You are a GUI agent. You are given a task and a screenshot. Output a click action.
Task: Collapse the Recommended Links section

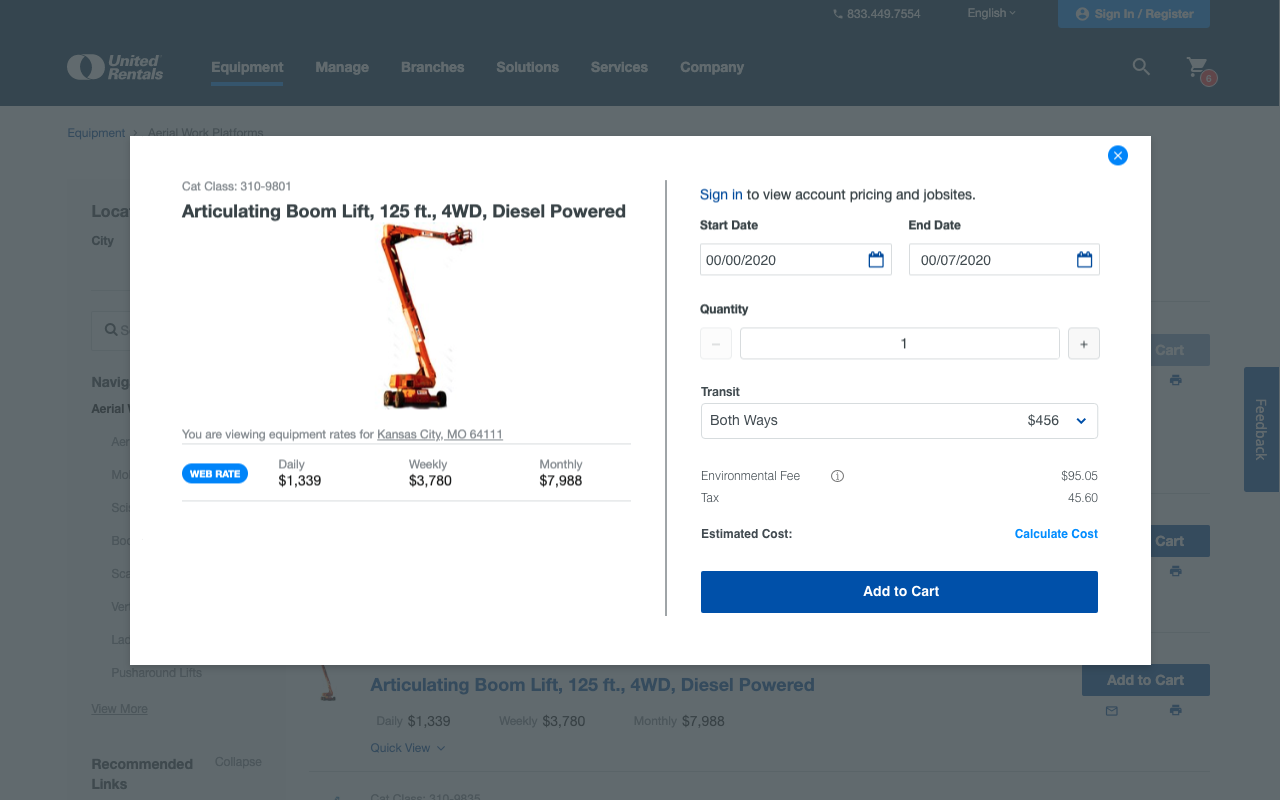238,762
